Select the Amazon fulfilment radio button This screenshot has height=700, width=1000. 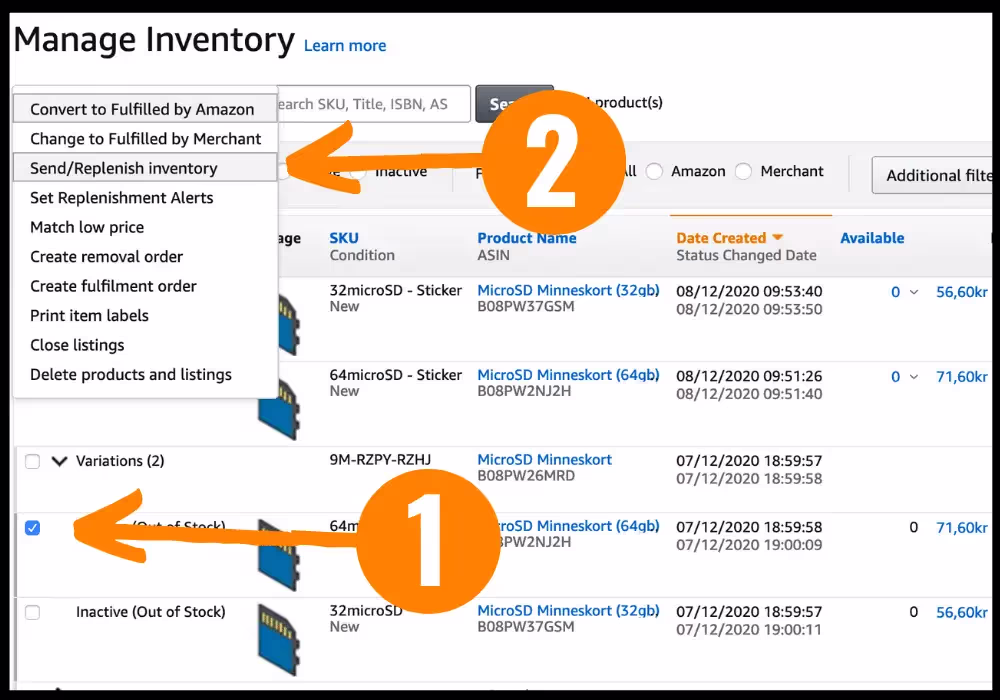click(x=654, y=171)
